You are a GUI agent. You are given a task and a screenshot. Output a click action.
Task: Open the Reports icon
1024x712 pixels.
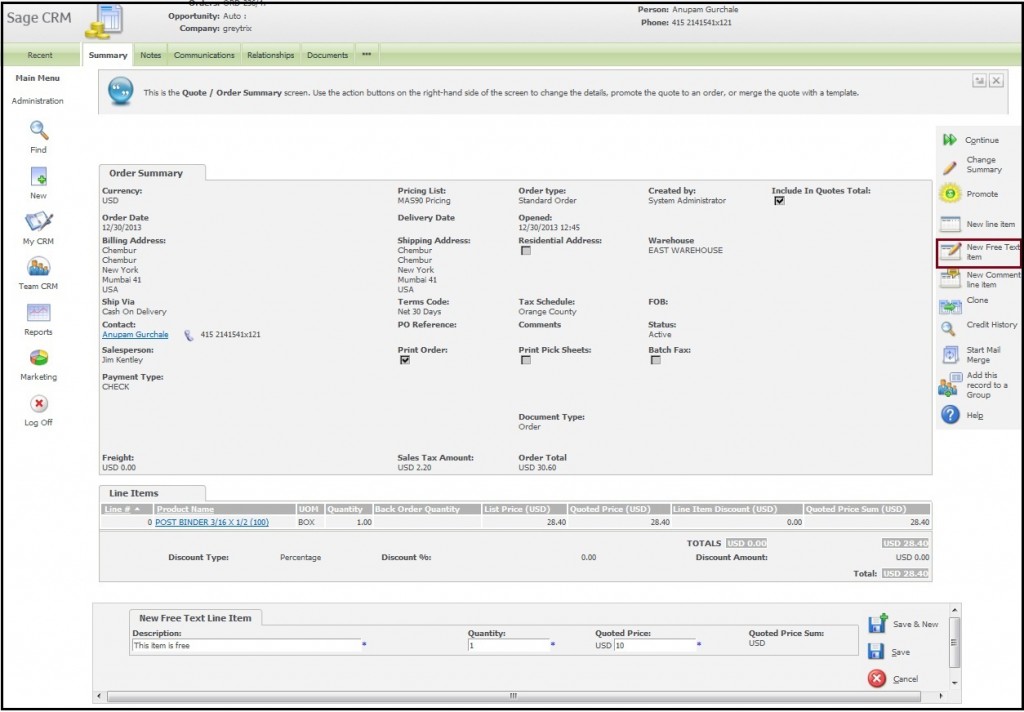coord(39,312)
